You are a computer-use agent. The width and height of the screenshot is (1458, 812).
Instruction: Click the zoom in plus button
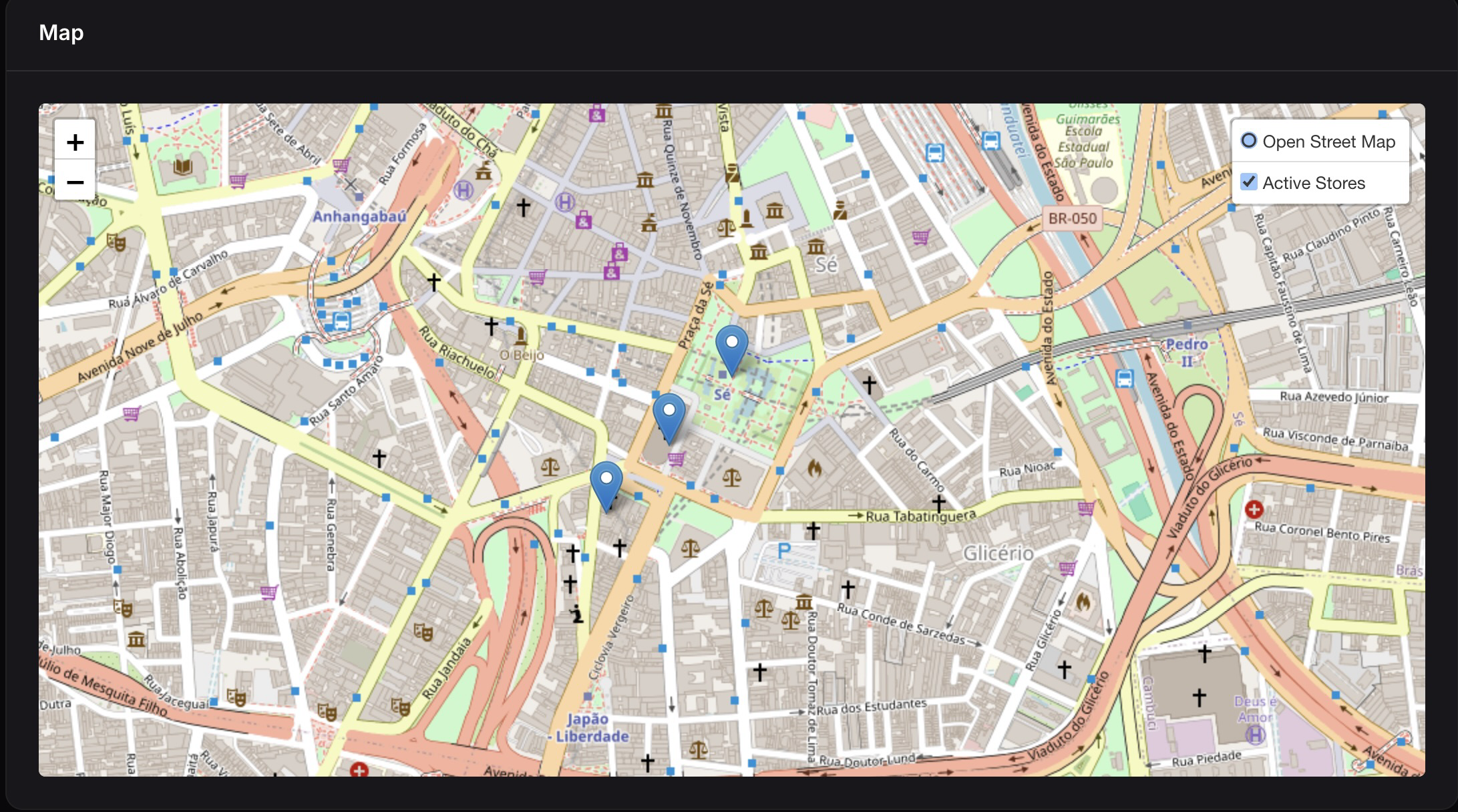75,142
